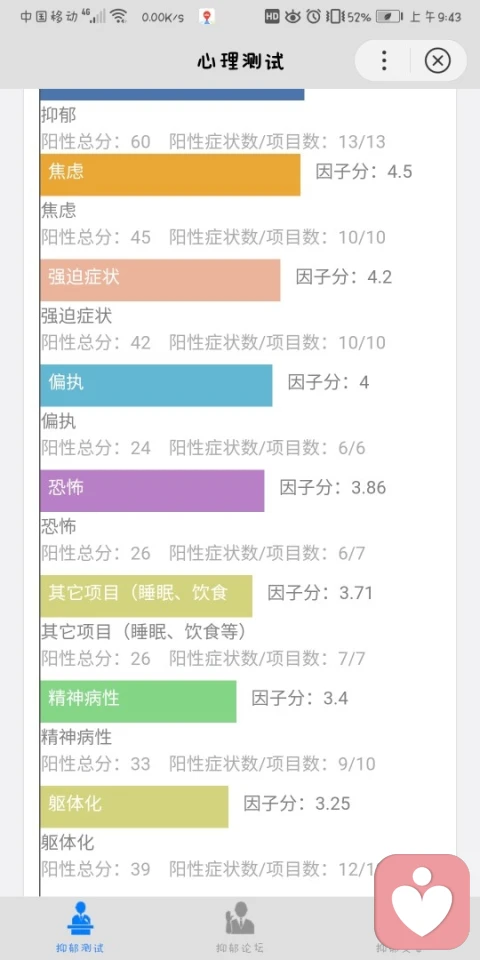
Task: Tap the salmon 强迫症状 bar
Action: click(160, 280)
